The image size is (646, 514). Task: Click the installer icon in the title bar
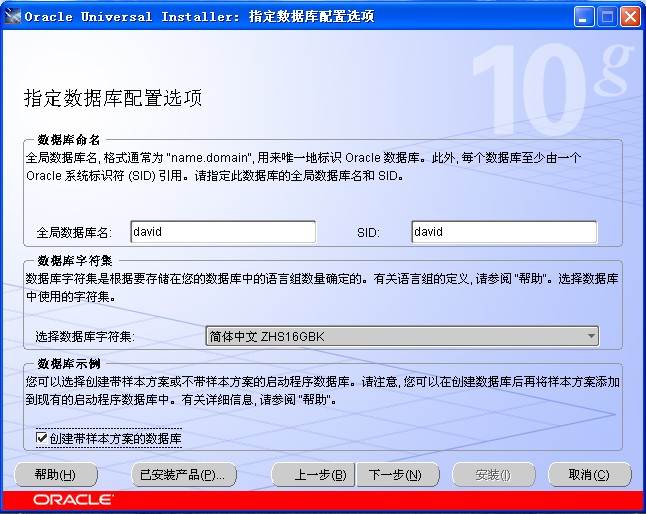pyautogui.click(x=12, y=16)
